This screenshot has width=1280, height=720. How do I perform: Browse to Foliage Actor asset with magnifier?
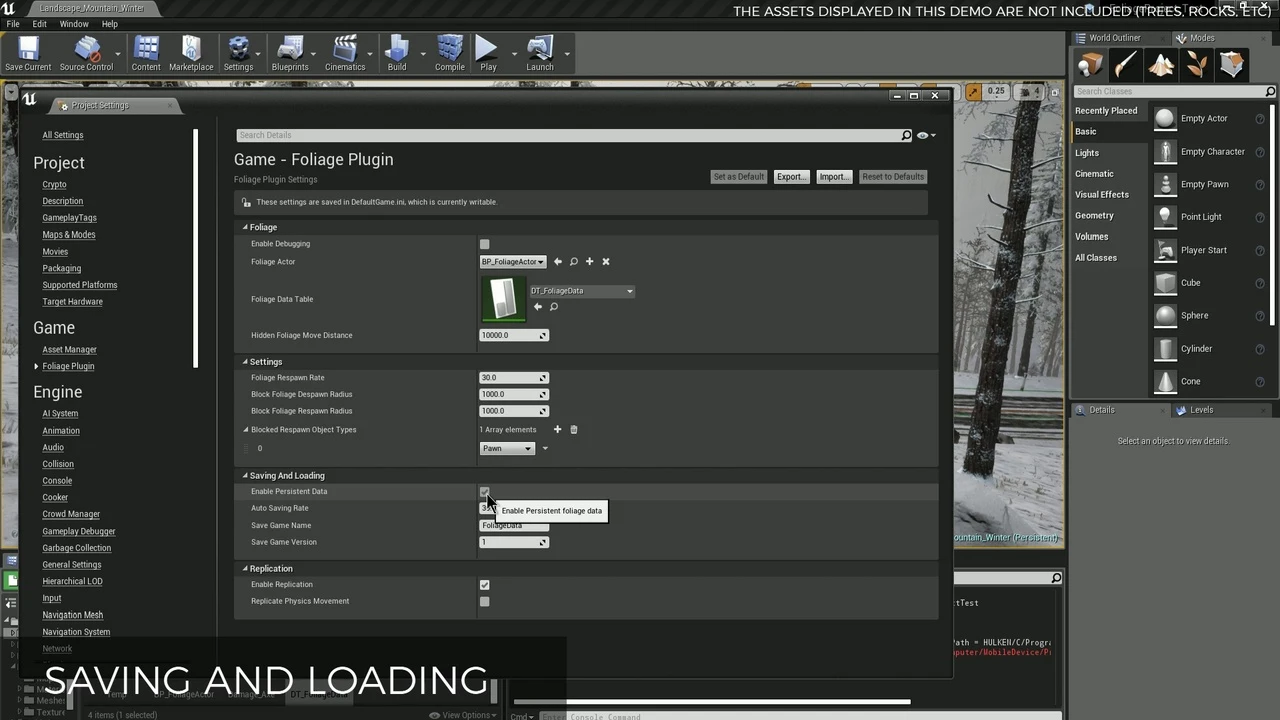(x=573, y=262)
